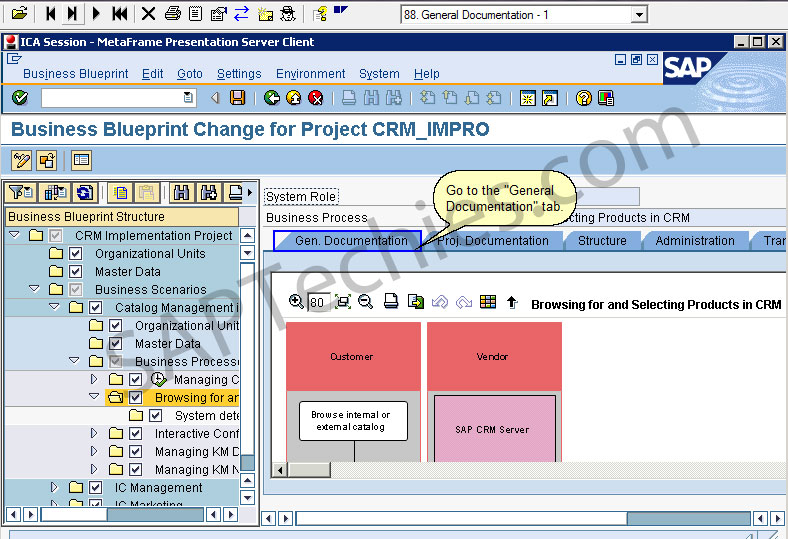Viewport: 788px width, 539px height.
Task: Open the General Documentation slide dropdown
Action: (x=639, y=15)
